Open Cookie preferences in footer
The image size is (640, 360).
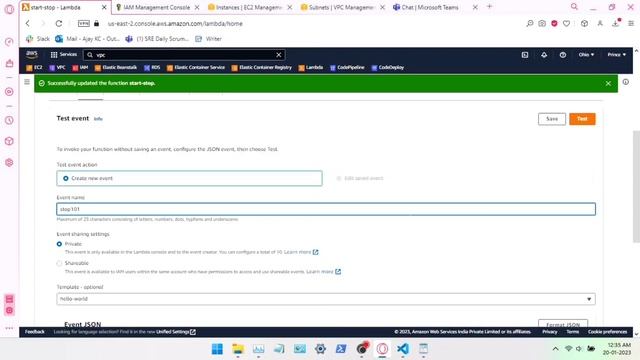coord(607,332)
